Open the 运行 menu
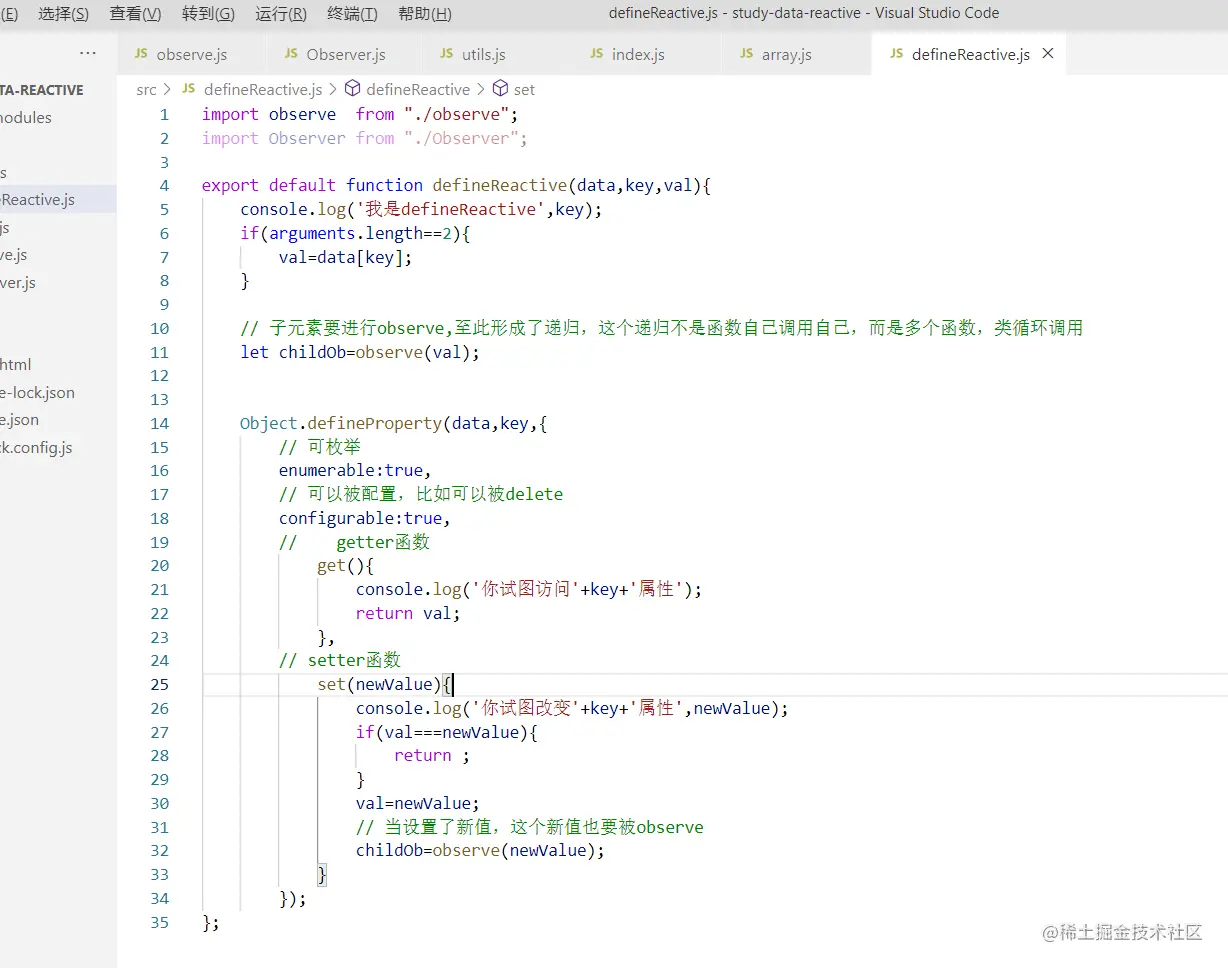 (x=280, y=13)
